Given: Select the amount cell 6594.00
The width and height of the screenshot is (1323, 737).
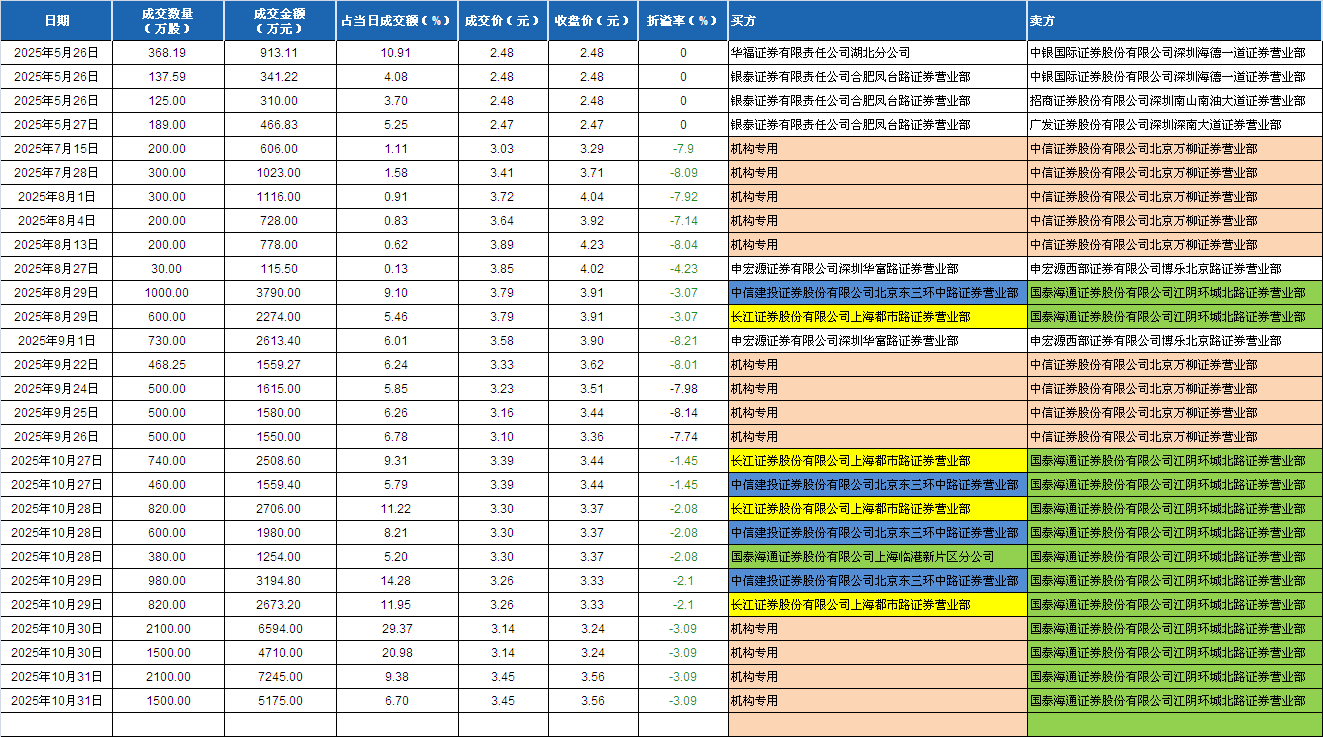Looking at the screenshot, I should (x=280, y=628).
